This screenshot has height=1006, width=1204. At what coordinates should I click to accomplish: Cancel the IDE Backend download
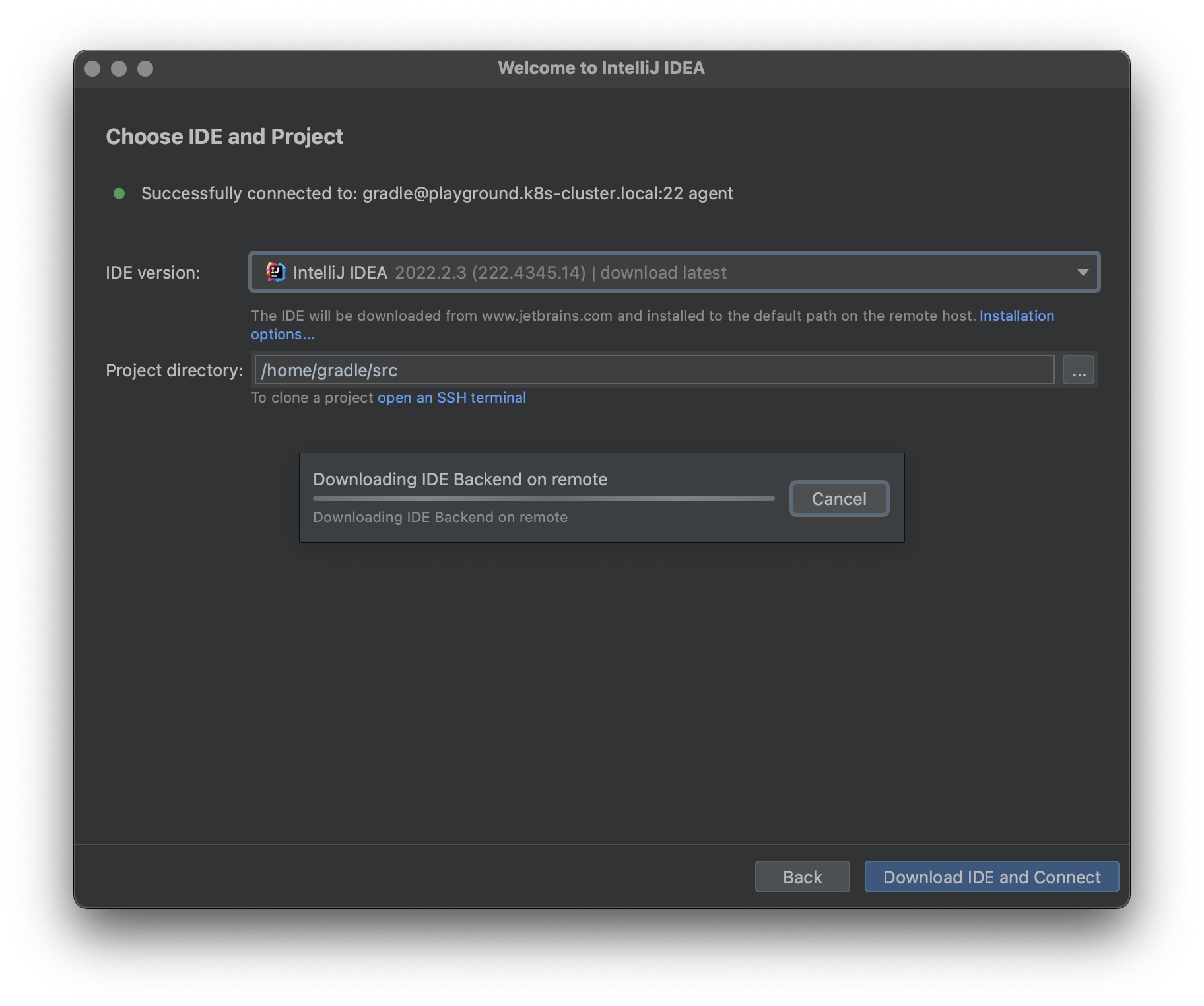[839, 498]
